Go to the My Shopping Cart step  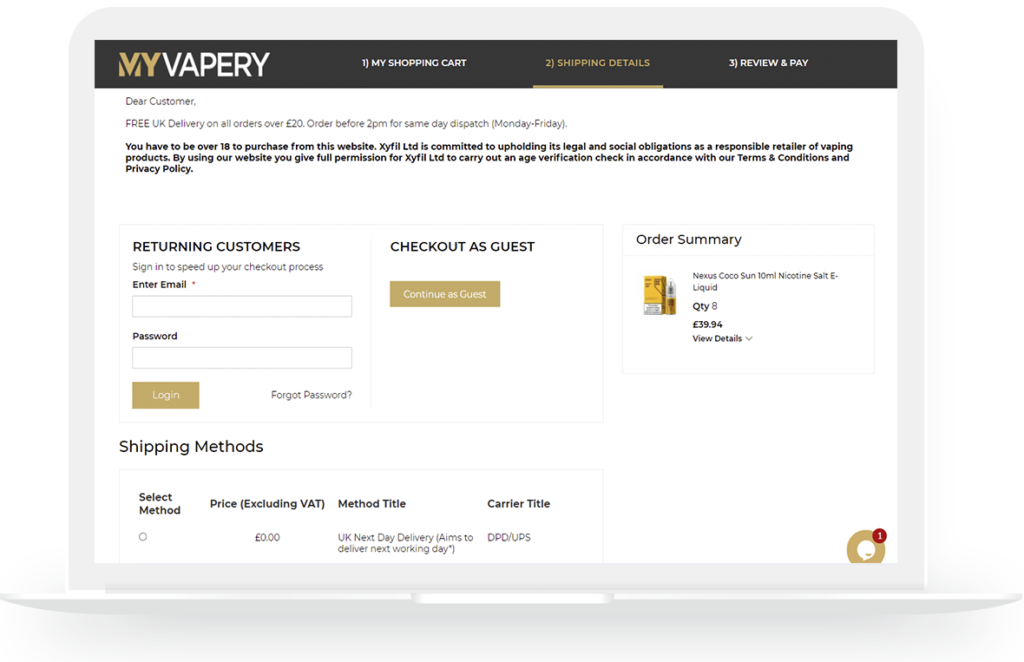click(x=414, y=63)
